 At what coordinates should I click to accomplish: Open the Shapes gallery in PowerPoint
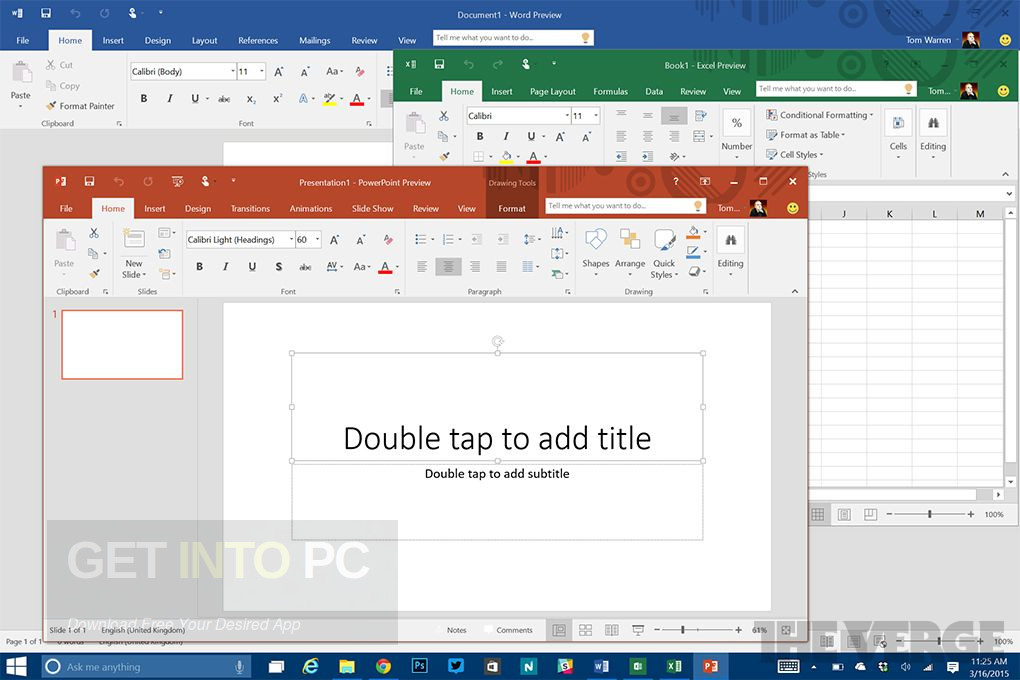tap(595, 252)
